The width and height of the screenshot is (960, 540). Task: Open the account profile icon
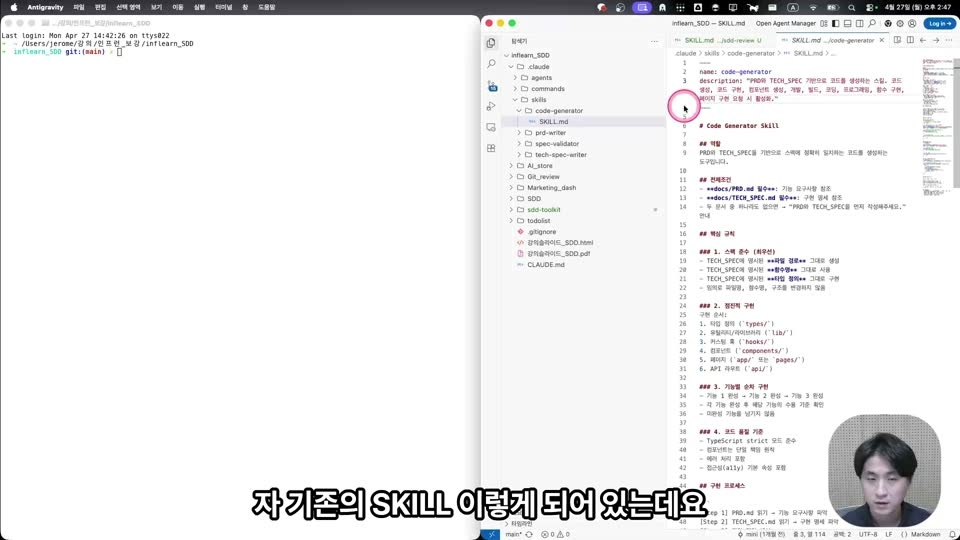coord(912,23)
